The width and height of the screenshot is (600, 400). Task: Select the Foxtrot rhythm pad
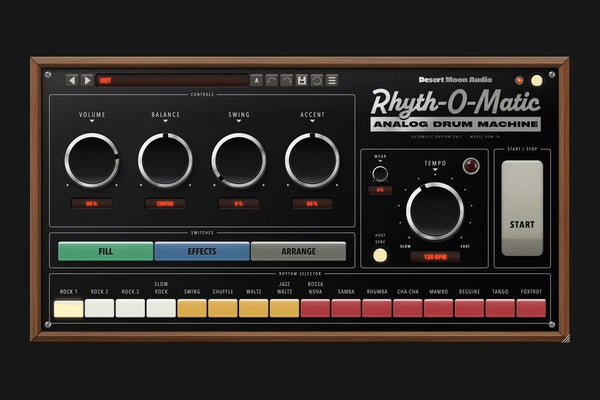coord(531,309)
